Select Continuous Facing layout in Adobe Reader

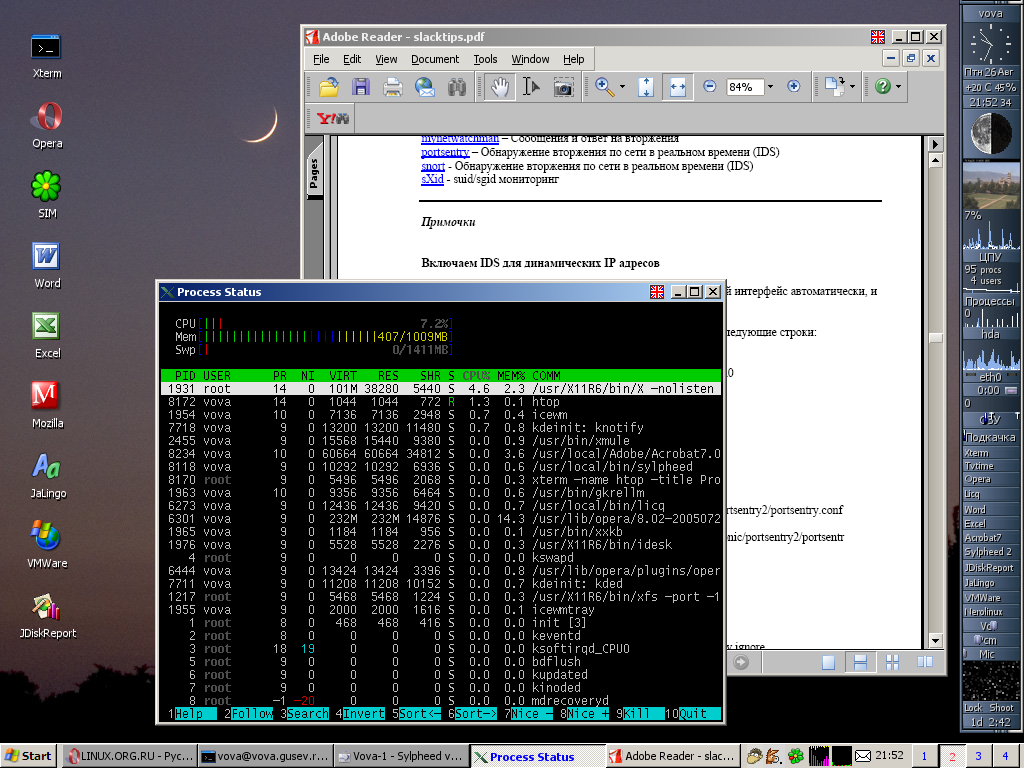click(893, 662)
